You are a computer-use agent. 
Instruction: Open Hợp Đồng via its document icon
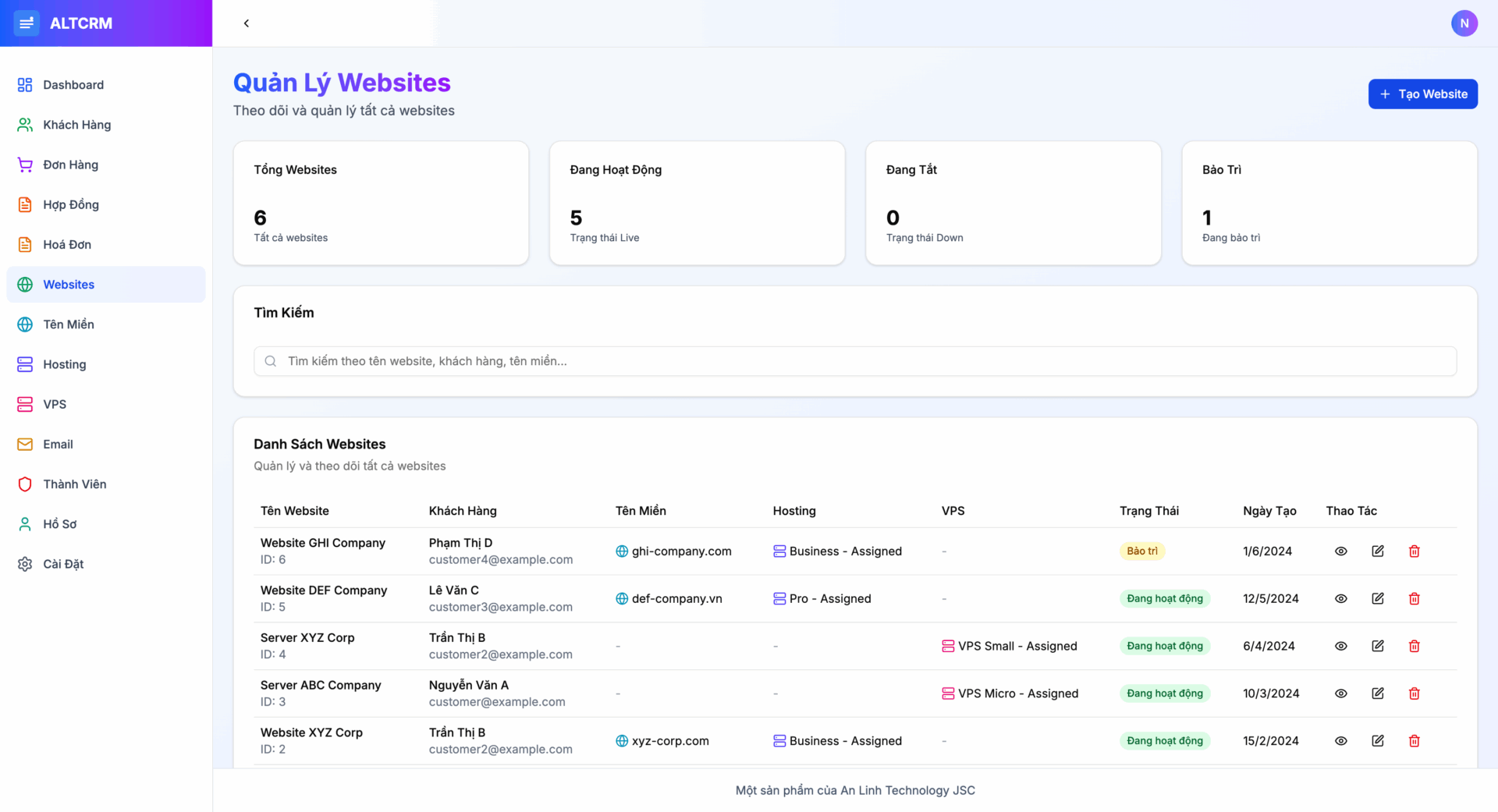click(24, 204)
